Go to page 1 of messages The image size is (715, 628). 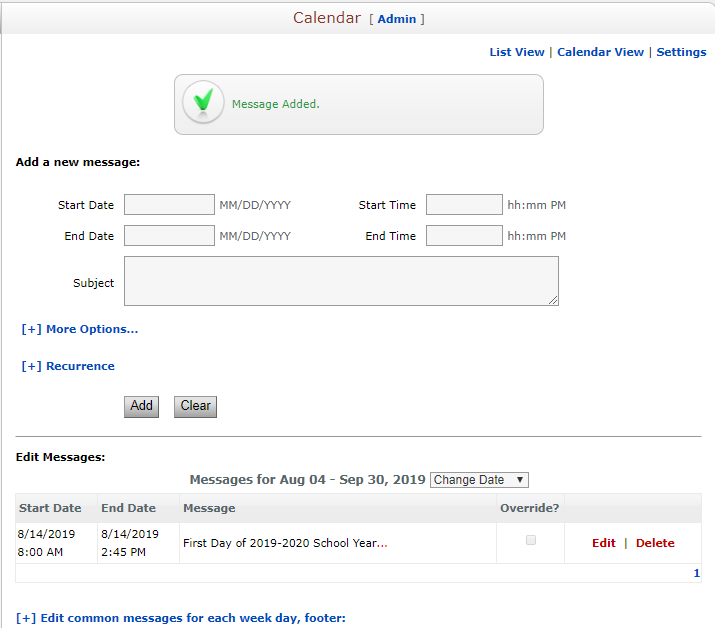(x=696, y=573)
